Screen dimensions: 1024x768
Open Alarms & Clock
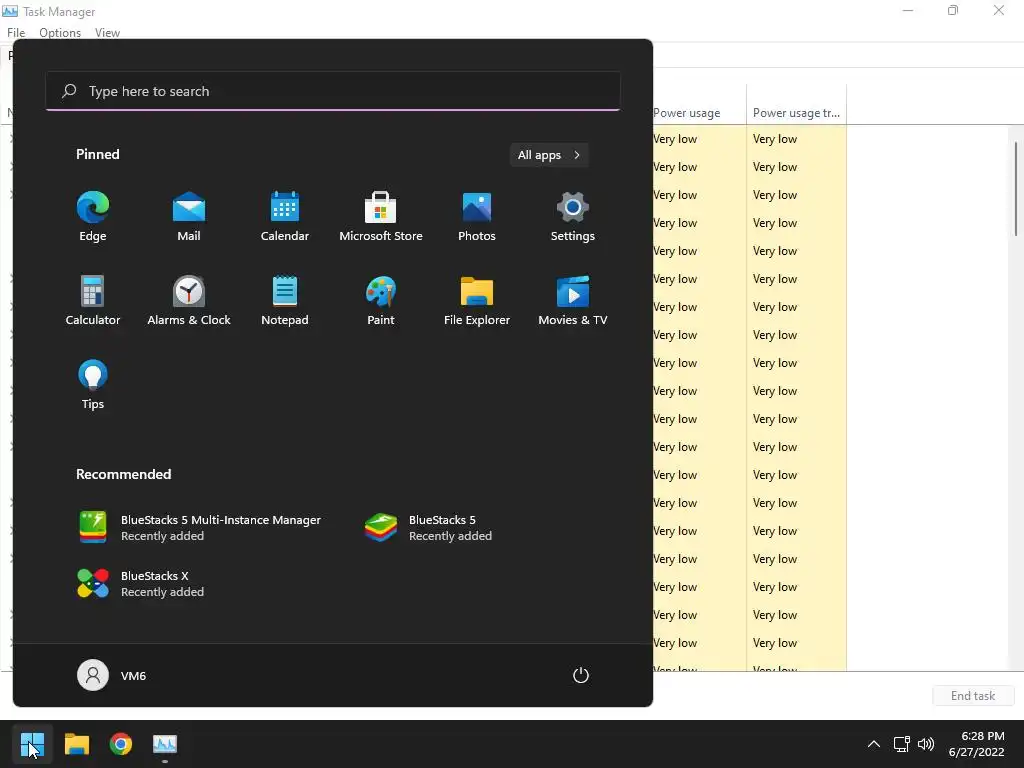189,301
